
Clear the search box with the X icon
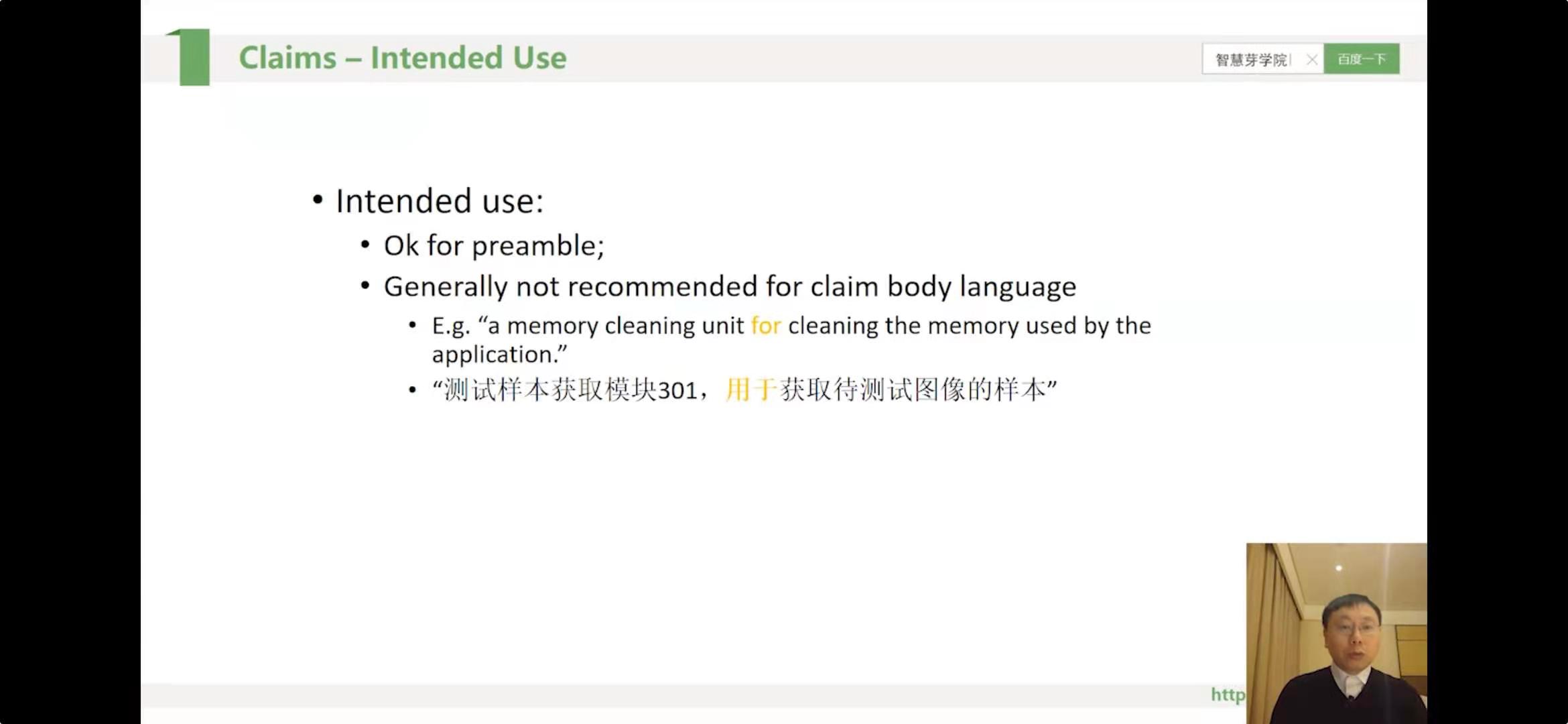1311,60
